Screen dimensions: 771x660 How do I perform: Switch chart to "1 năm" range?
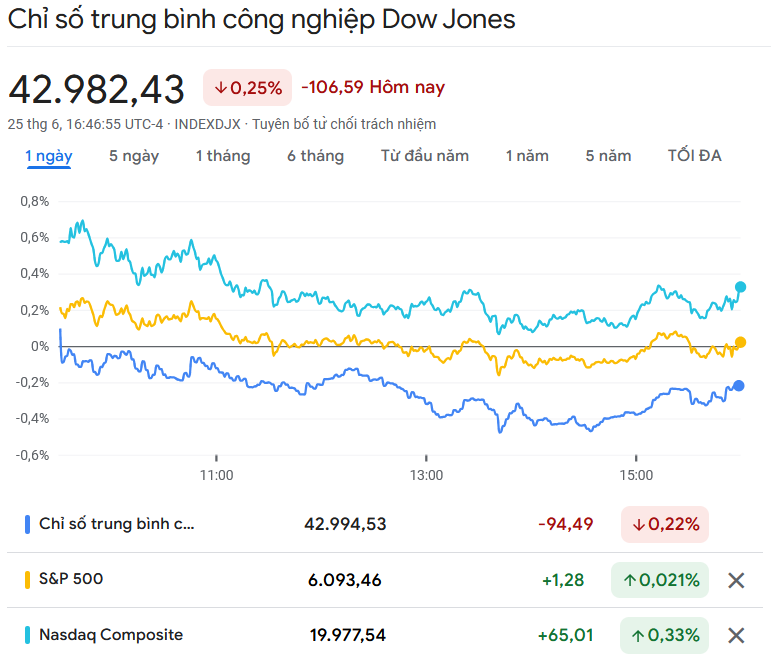pos(527,156)
